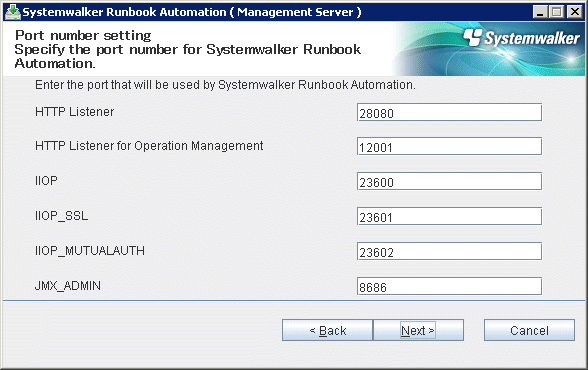Image resolution: width=588 pixels, height=370 pixels.
Task: Cancel the installation wizard
Action: (x=529, y=330)
